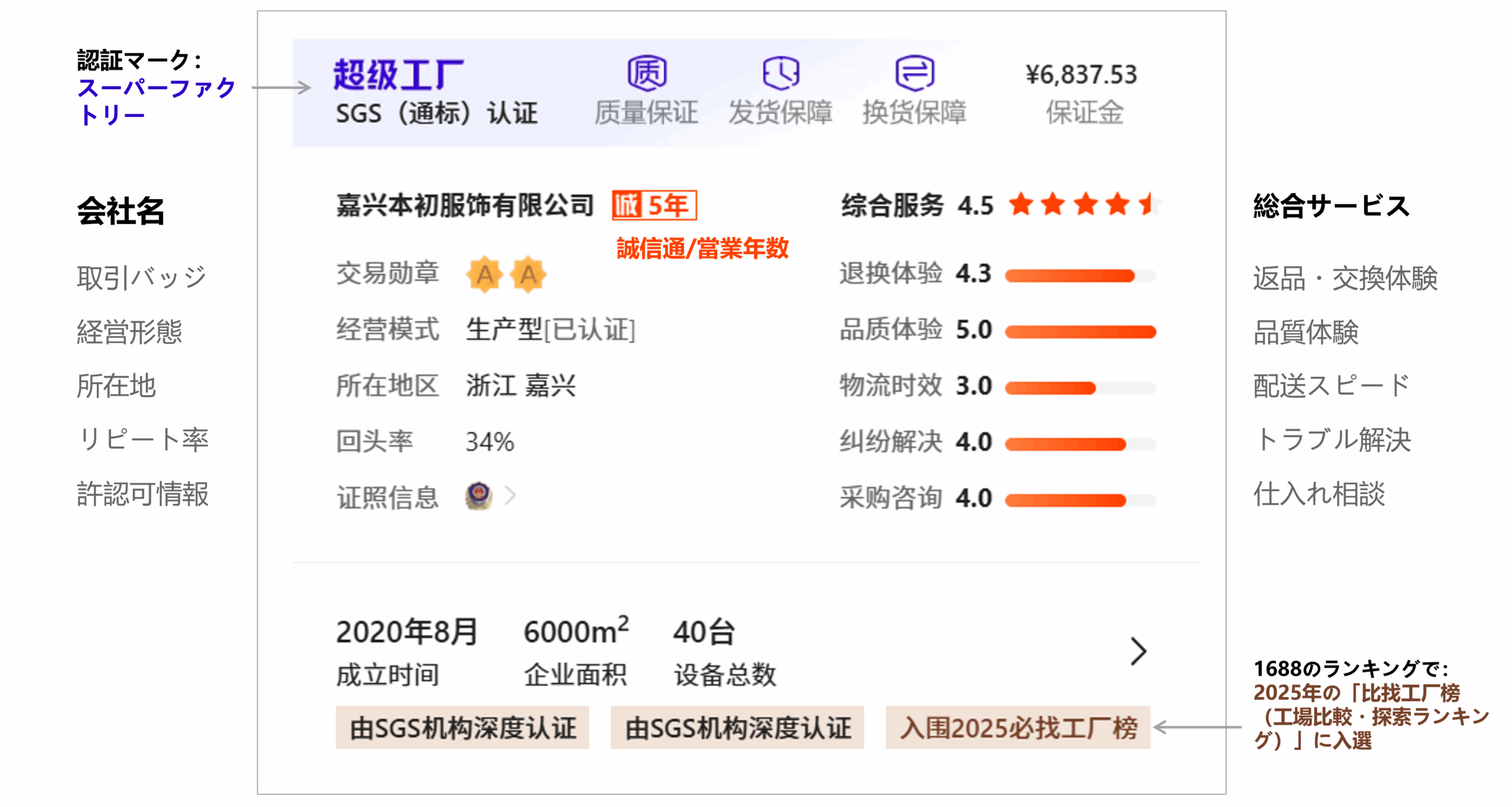Click the first A transaction medal
This screenshot has width=1512, height=807.
(x=485, y=275)
